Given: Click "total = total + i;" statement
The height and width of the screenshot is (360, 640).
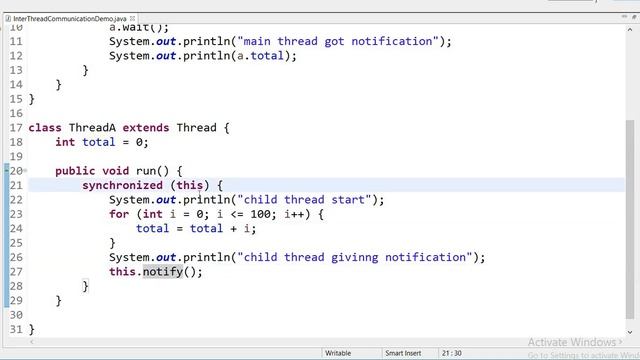Looking at the screenshot, I should point(196,229).
